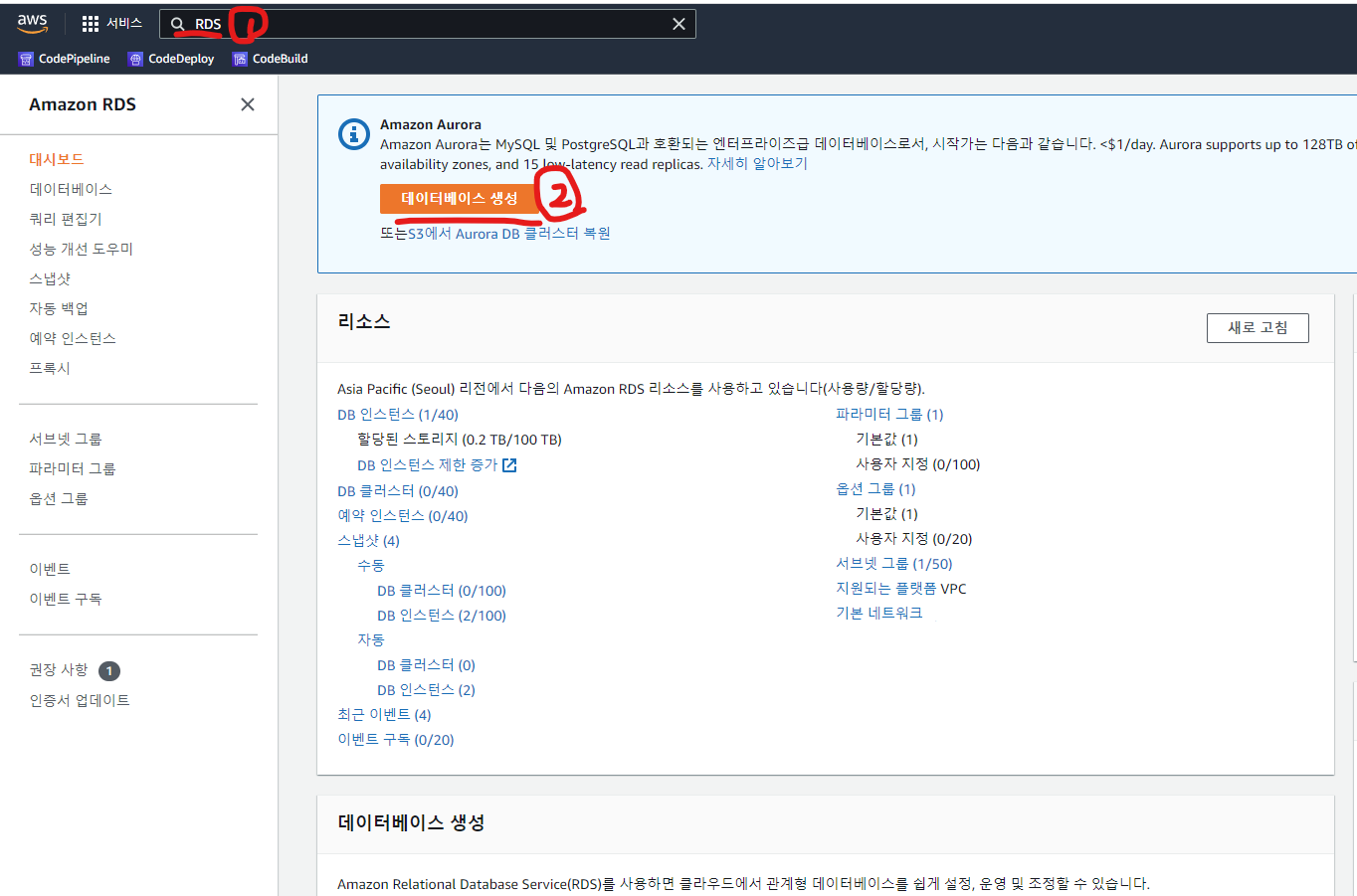Open 스냅샷 in the sidebar
Viewport: 1357px width, 896px height.
point(50,278)
